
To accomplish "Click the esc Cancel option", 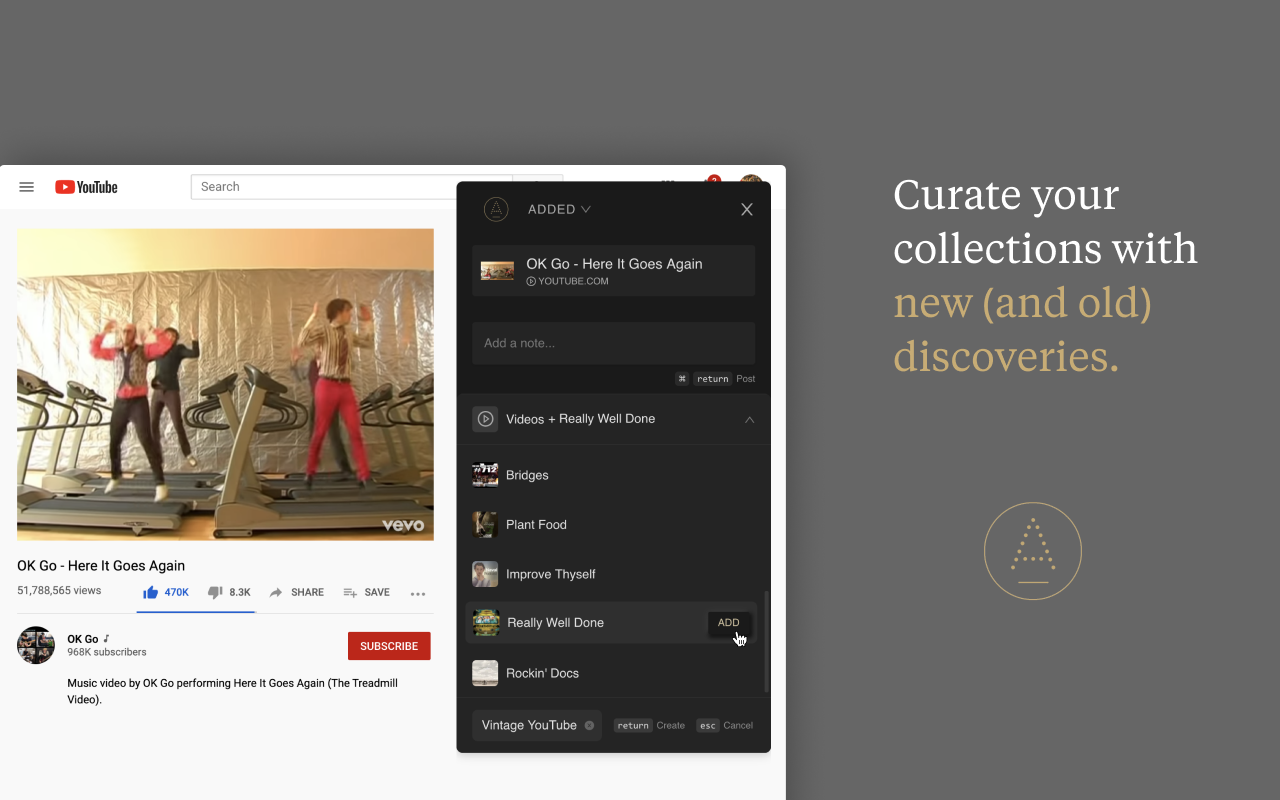I will (725, 726).
